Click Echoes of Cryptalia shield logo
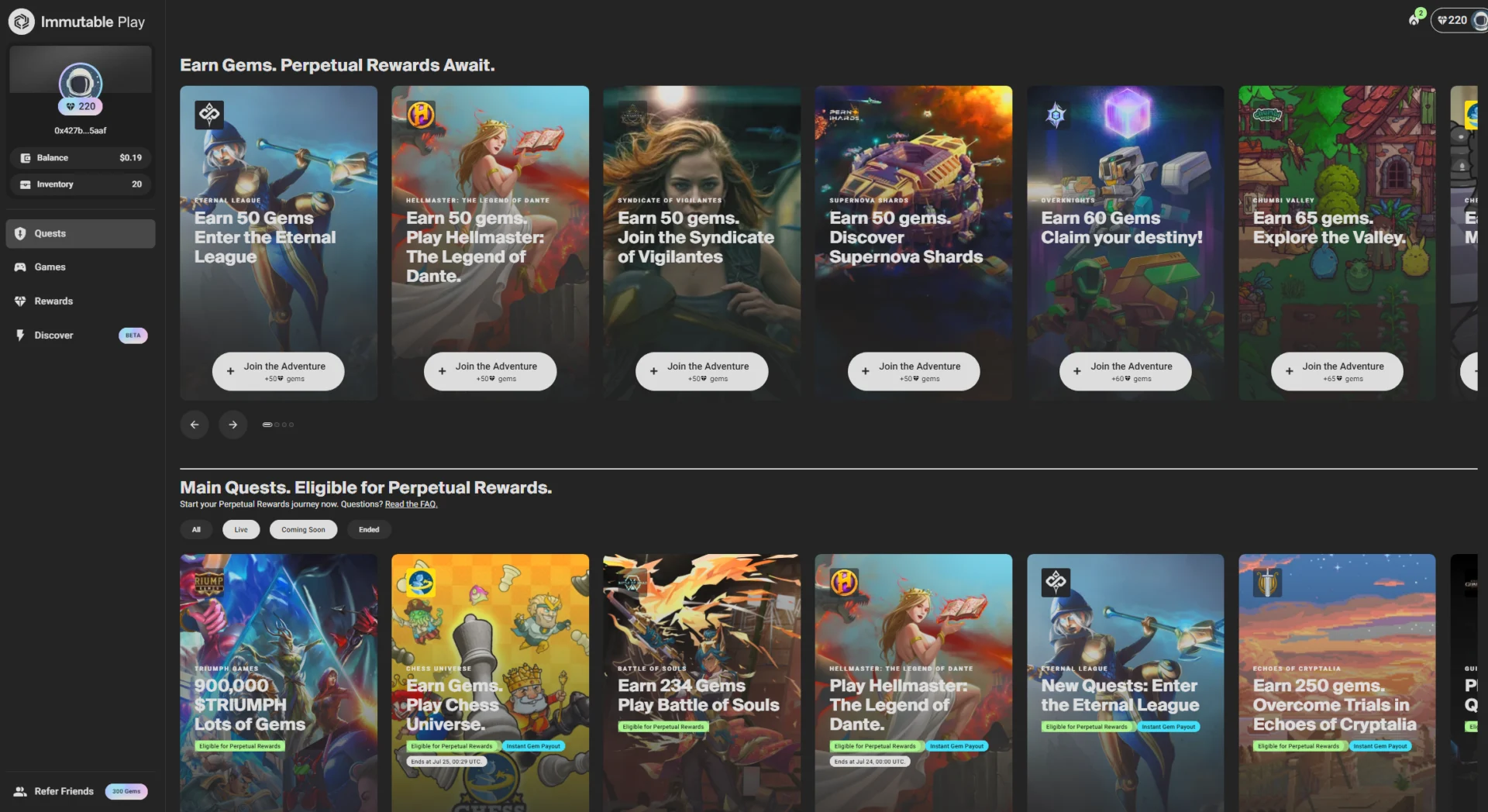Viewport: 1488px width, 812px height. (1267, 582)
